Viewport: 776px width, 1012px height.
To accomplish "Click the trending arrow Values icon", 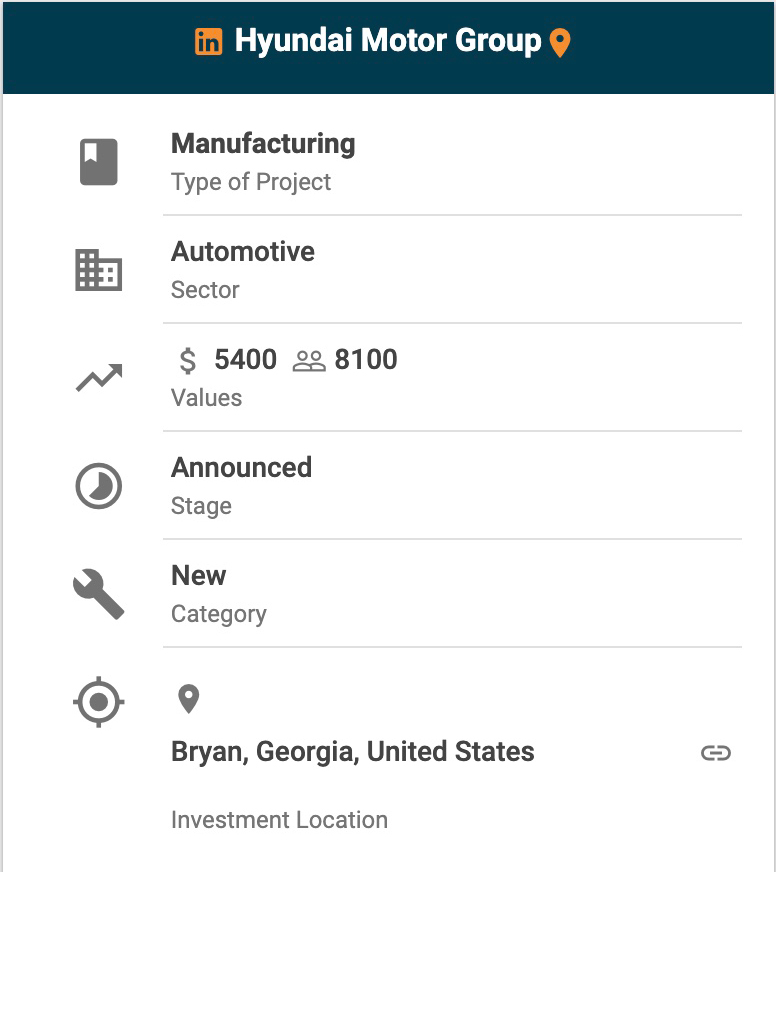I will click(99, 378).
